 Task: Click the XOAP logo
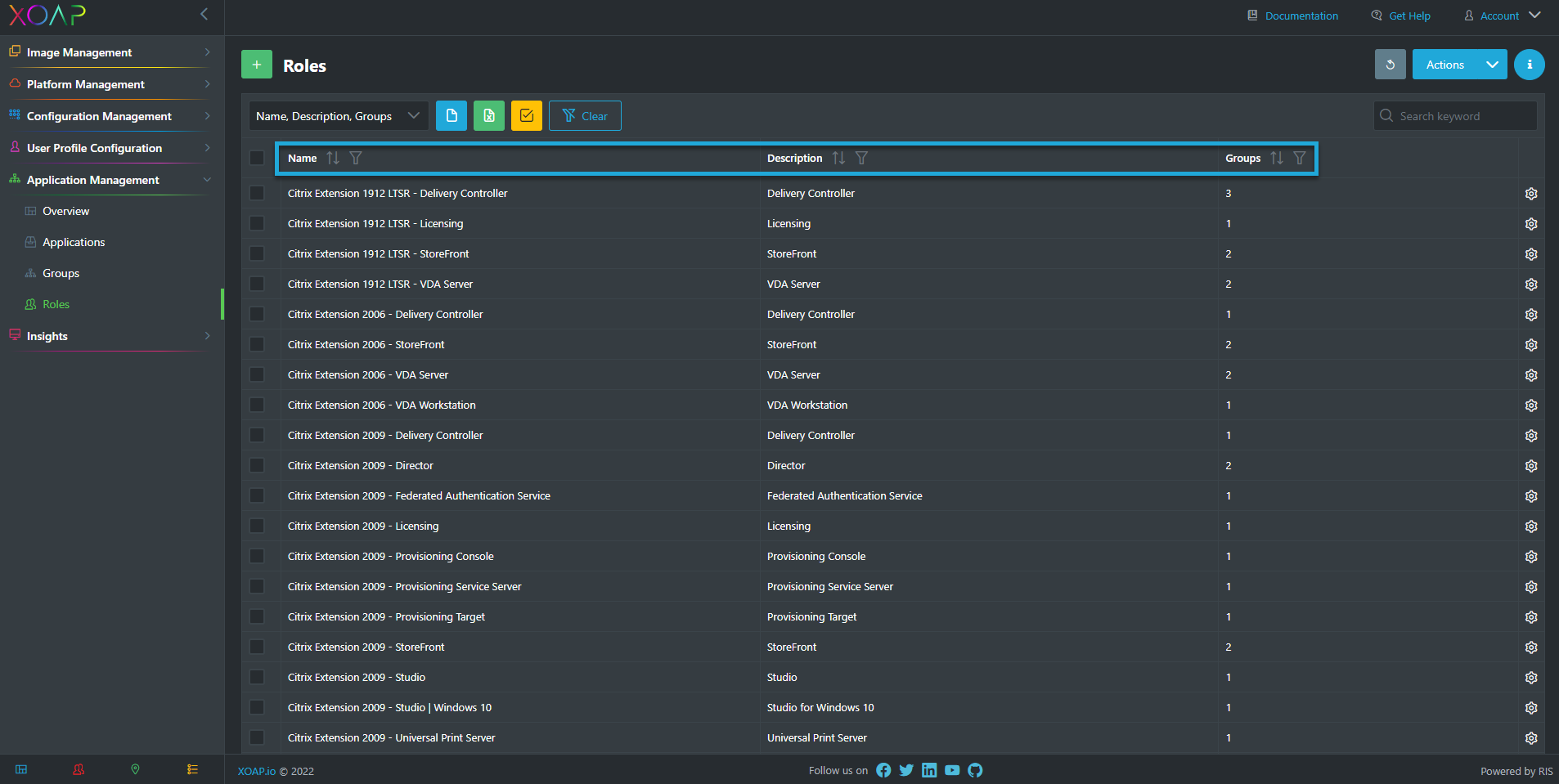point(47,15)
